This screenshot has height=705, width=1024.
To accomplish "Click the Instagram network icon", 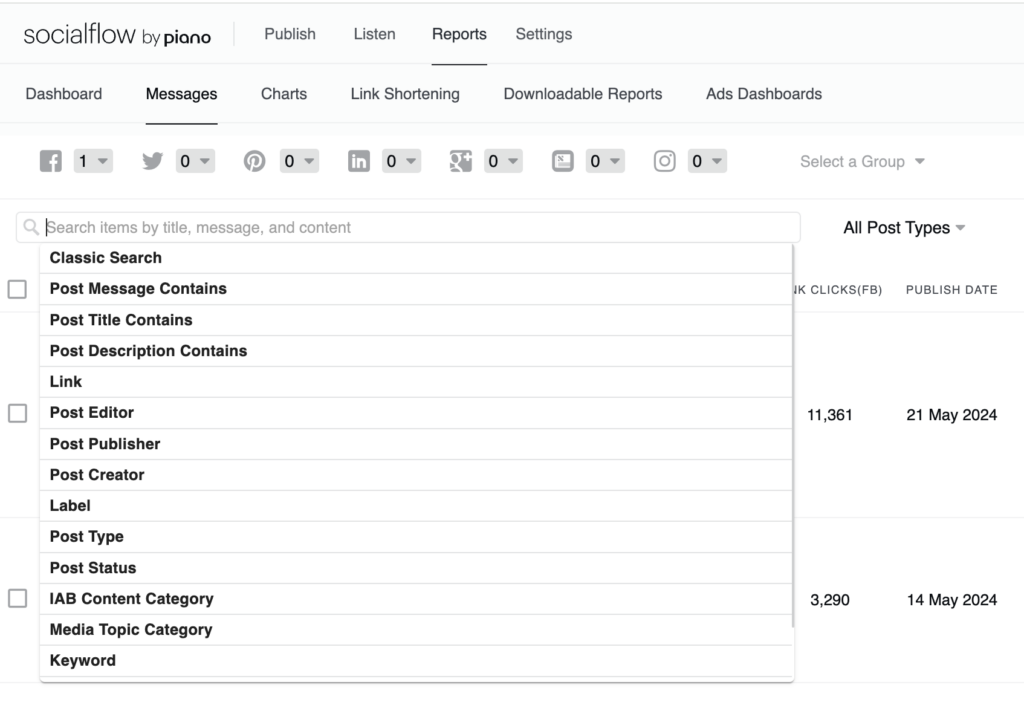I will point(665,161).
